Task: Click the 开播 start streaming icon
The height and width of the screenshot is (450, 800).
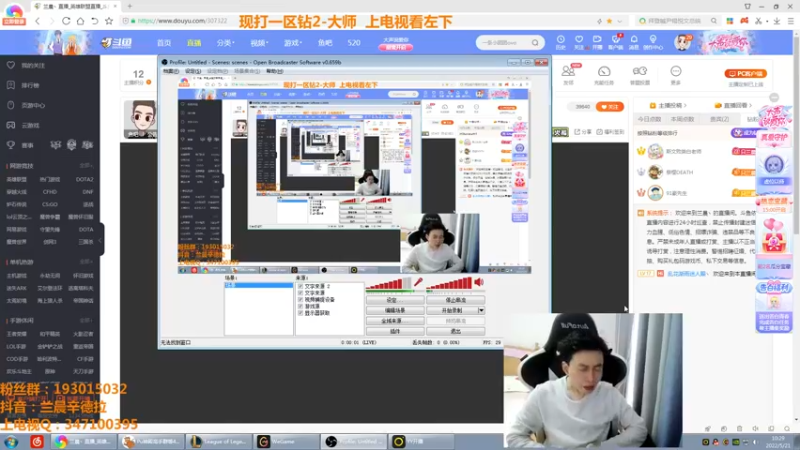Action: click(597, 42)
